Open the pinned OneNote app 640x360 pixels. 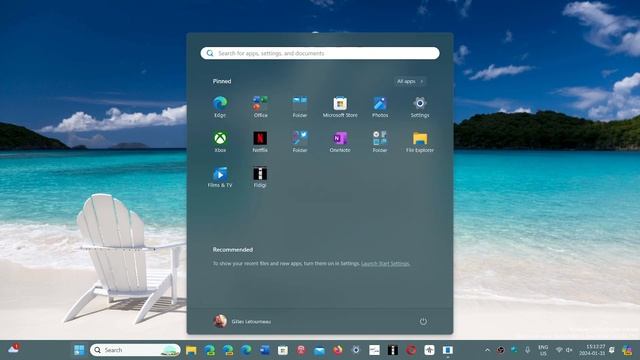click(340, 141)
